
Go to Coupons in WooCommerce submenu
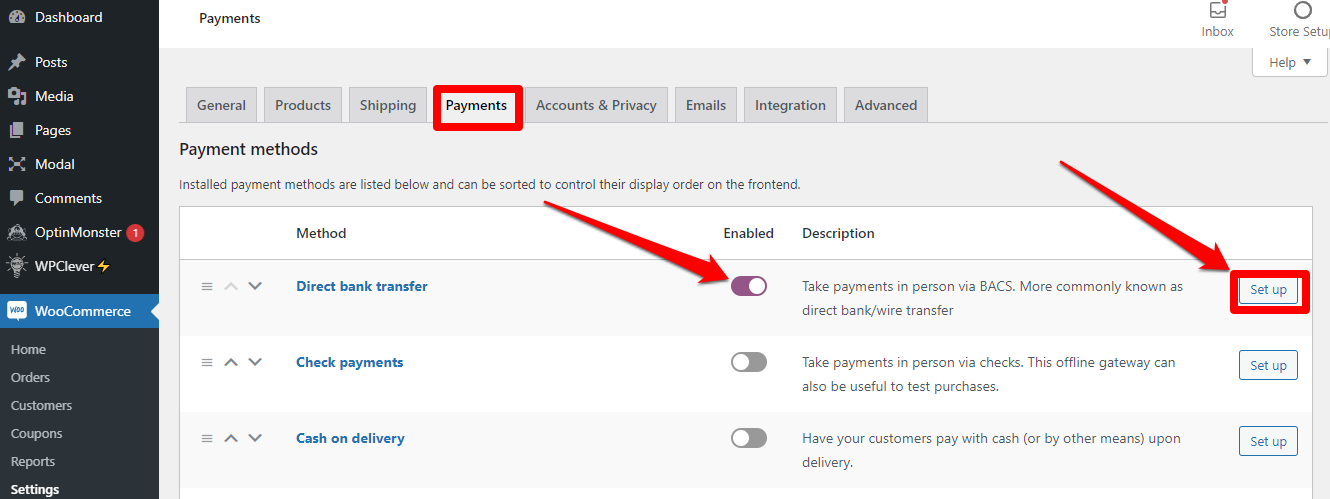pyautogui.click(x=37, y=434)
